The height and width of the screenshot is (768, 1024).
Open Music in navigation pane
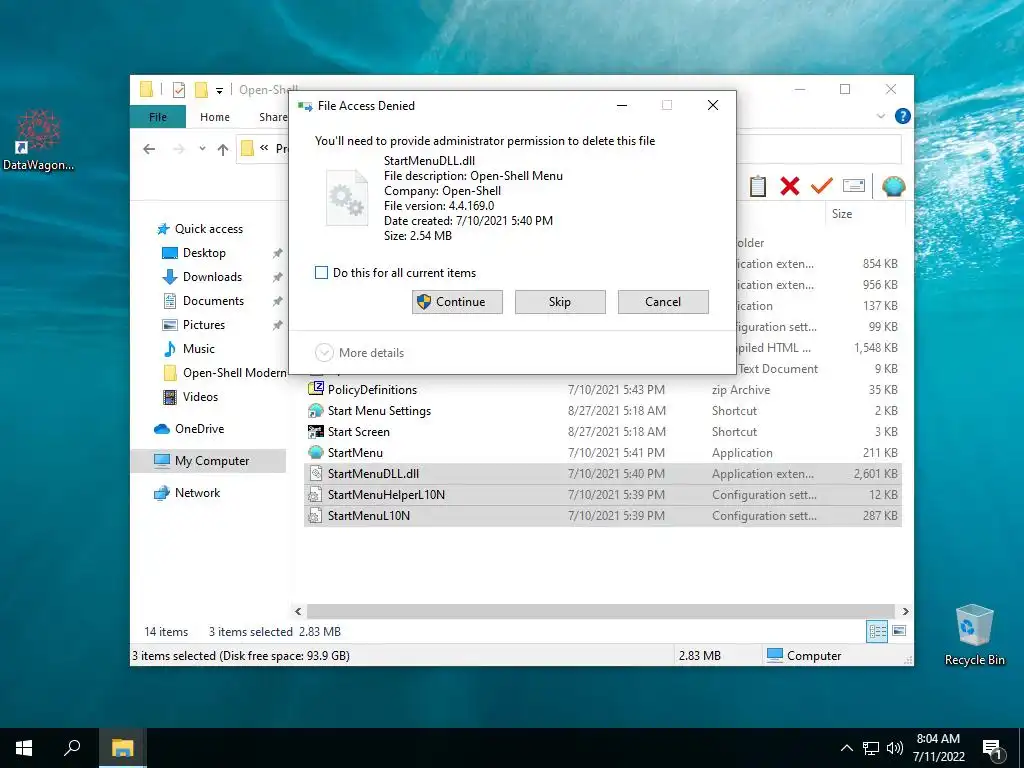[188, 349]
